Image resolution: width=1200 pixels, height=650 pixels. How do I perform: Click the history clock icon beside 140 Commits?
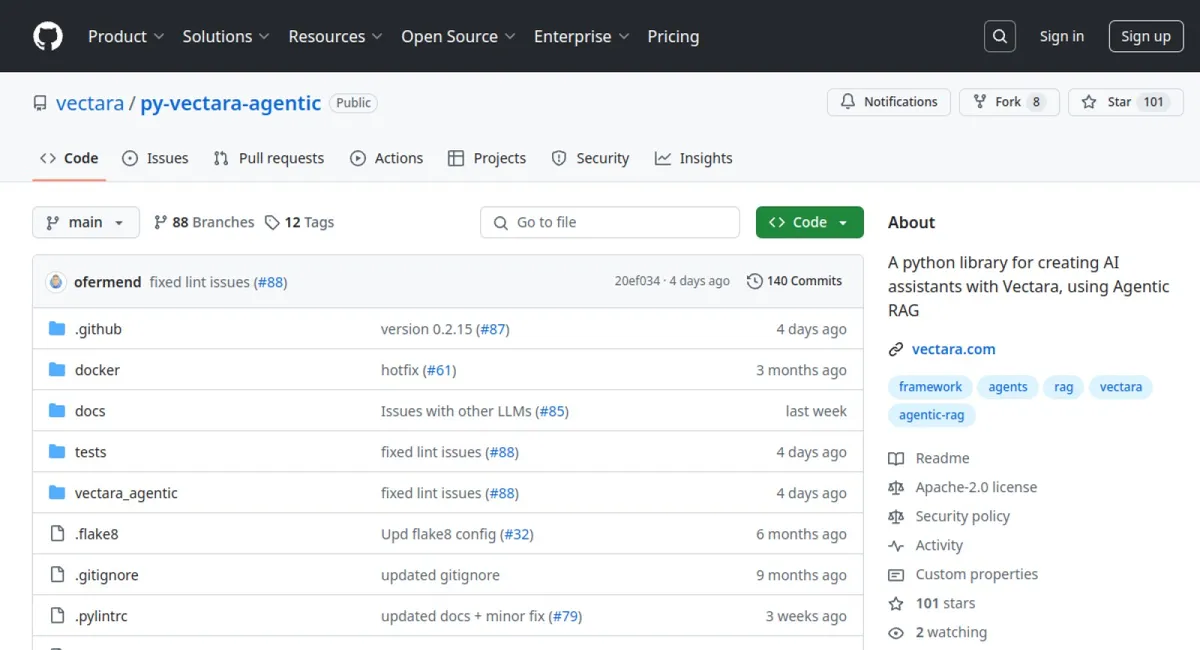coord(755,281)
